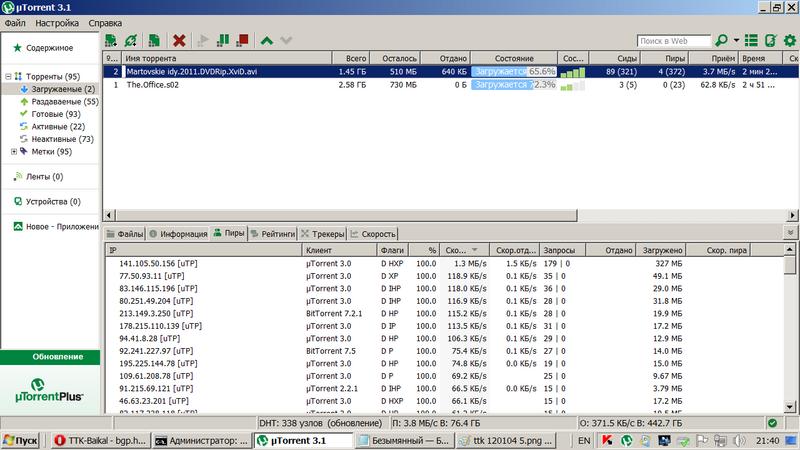Click the EN language indicator in tray

pyautogui.click(x=584, y=440)
